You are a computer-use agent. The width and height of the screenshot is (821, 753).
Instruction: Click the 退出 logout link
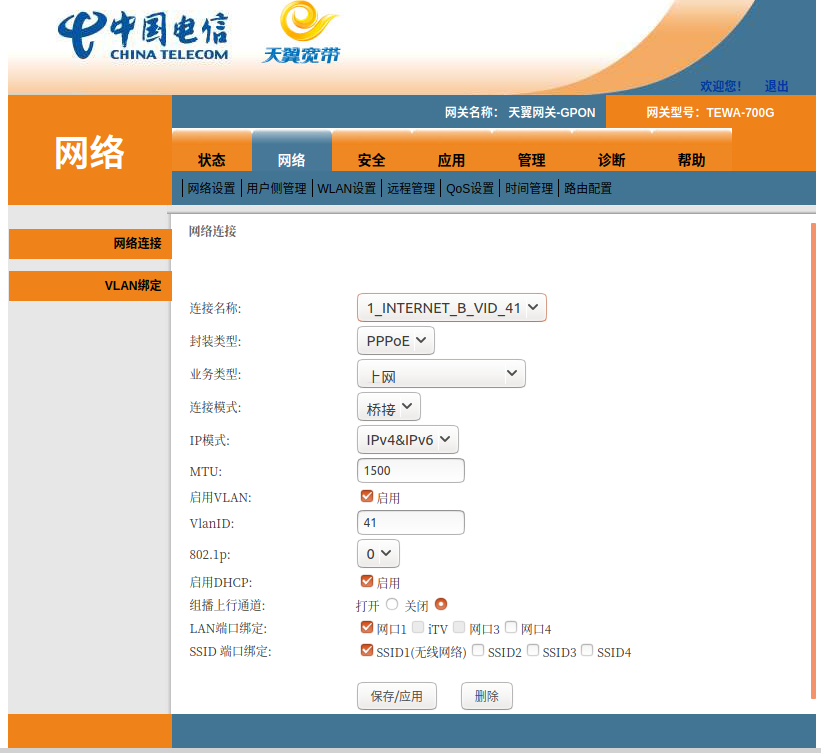coord(776,86)
